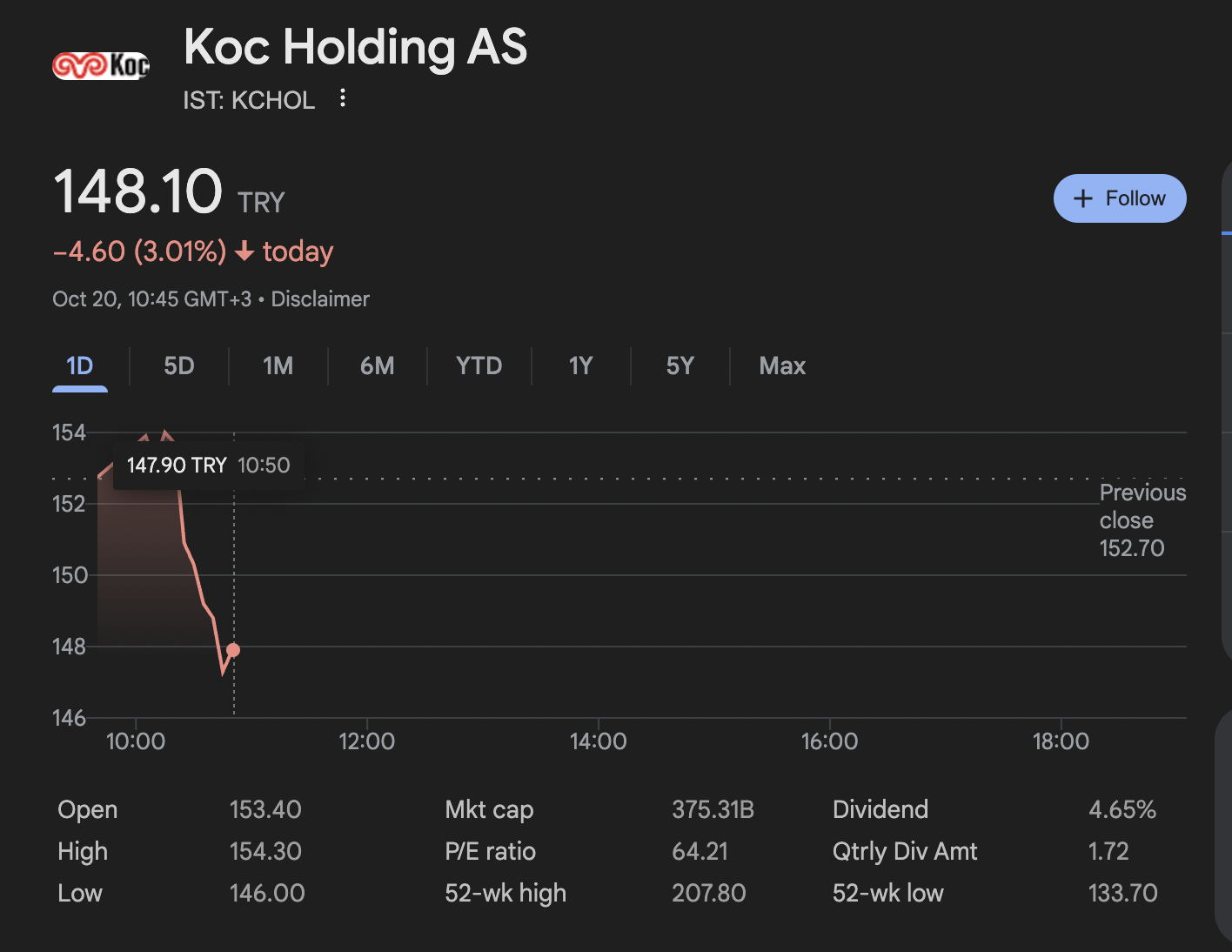Click the Mkt cap value 375.31B
Viewport: 1232px width, 952px height.
[713, 810]
